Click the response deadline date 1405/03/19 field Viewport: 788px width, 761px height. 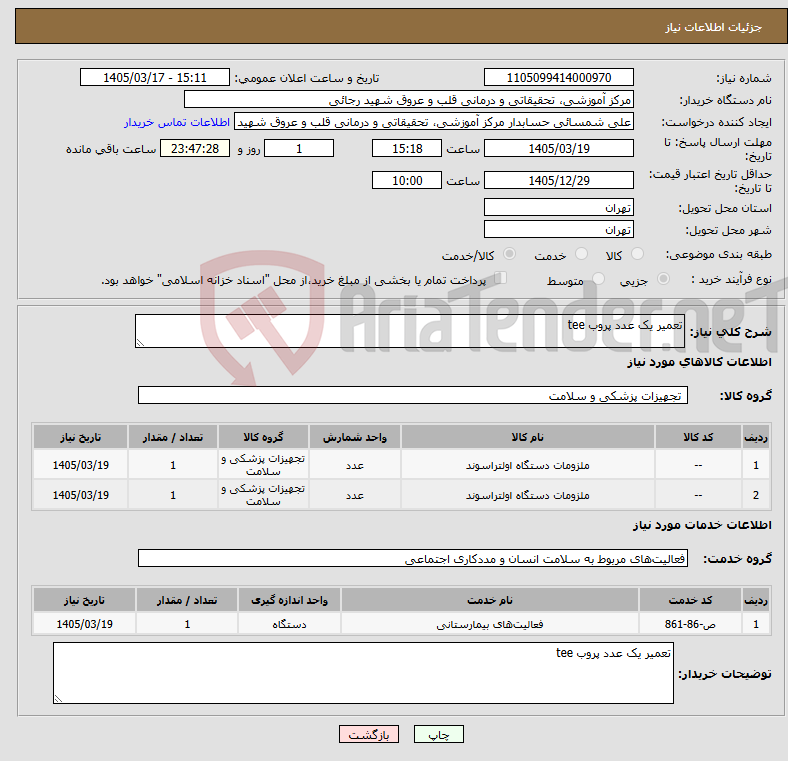click(x=558, y=148)
